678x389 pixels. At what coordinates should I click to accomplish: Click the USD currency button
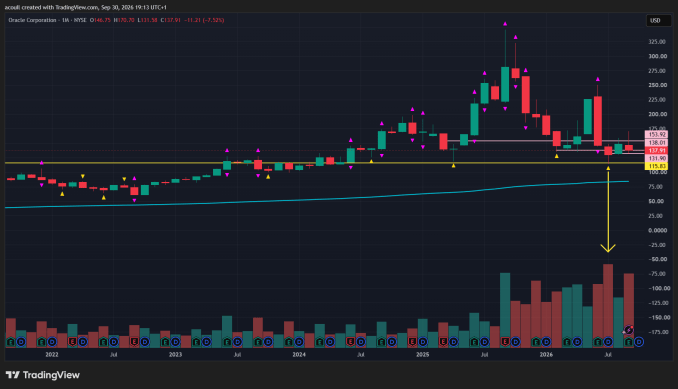tap(659, 20)
